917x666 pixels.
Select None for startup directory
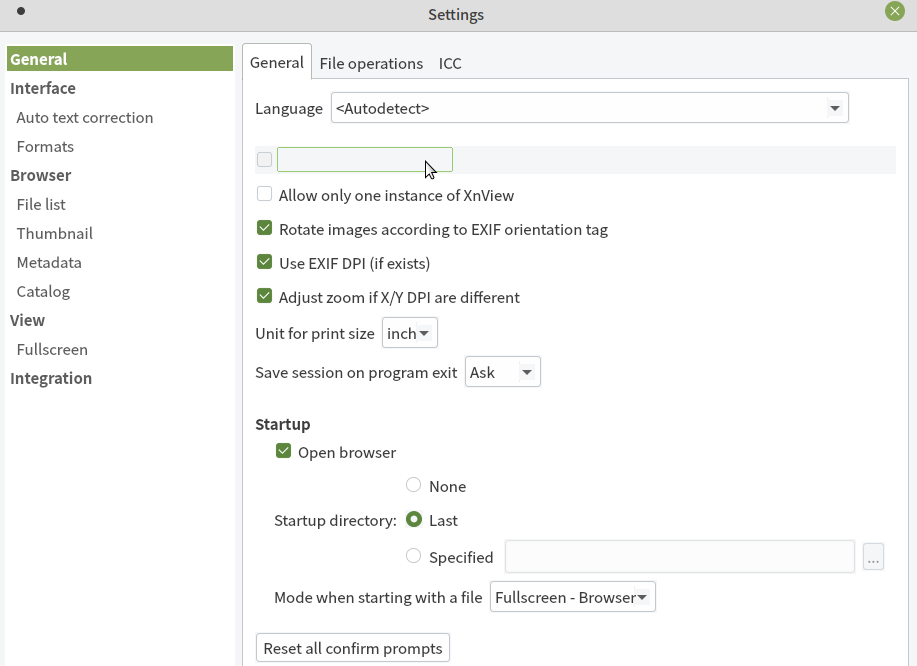(x=414, y=486)
